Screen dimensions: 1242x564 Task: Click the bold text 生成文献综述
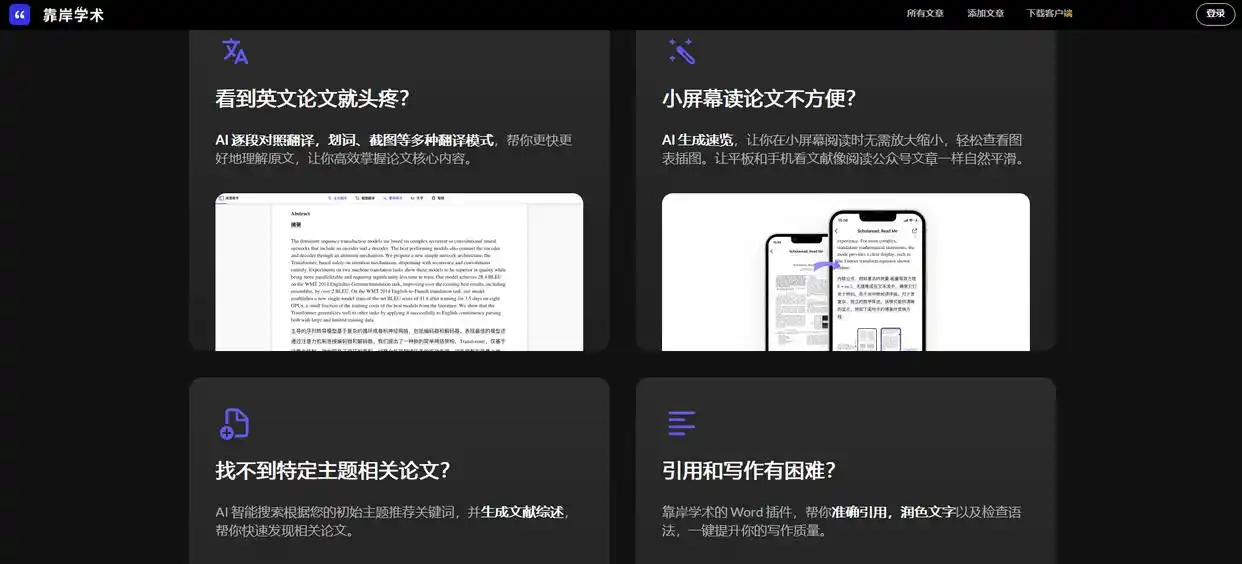[x=524, y=512]
